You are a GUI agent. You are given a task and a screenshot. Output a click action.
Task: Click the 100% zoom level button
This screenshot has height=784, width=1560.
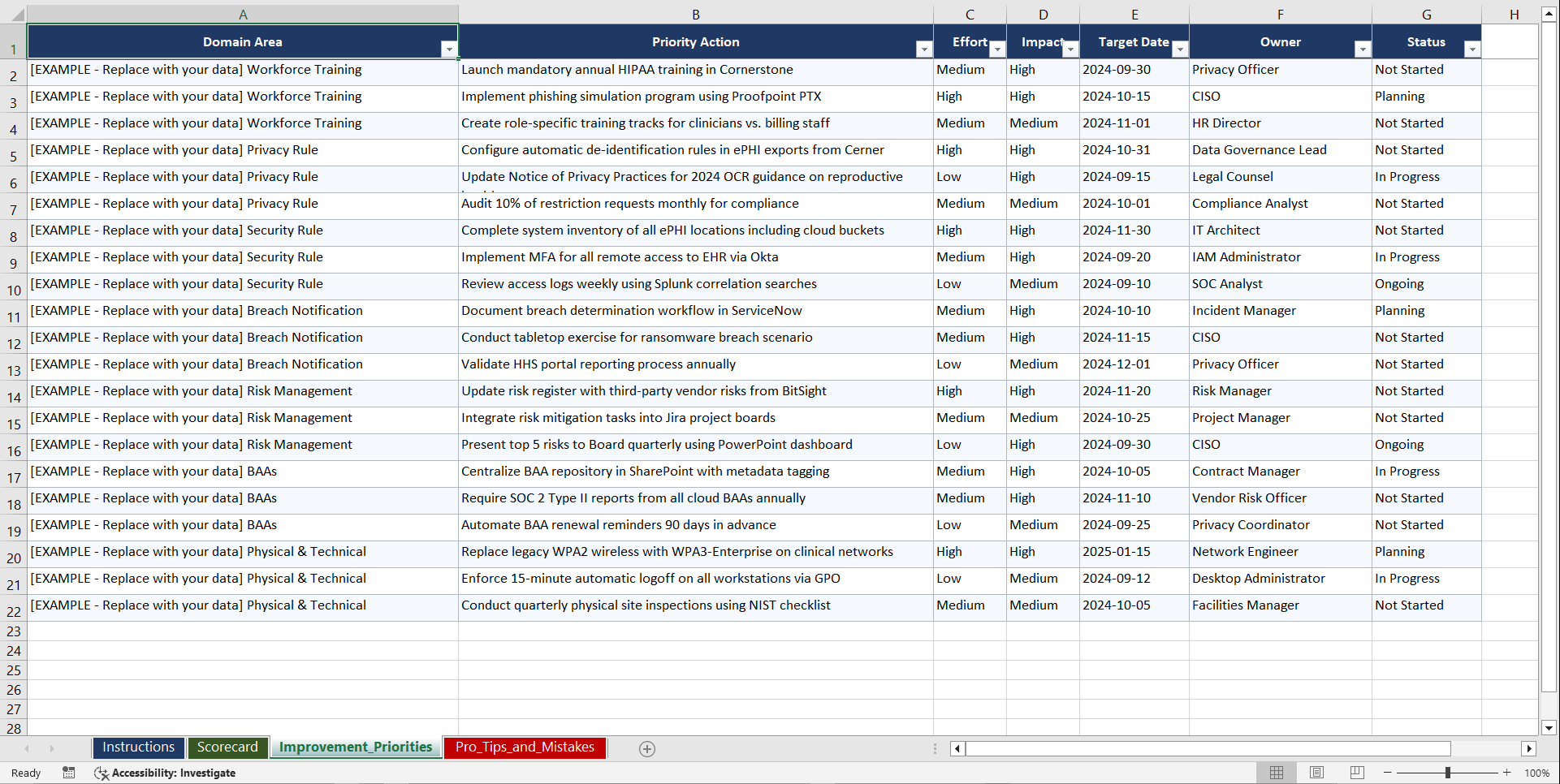click(x=1539, y=773)
